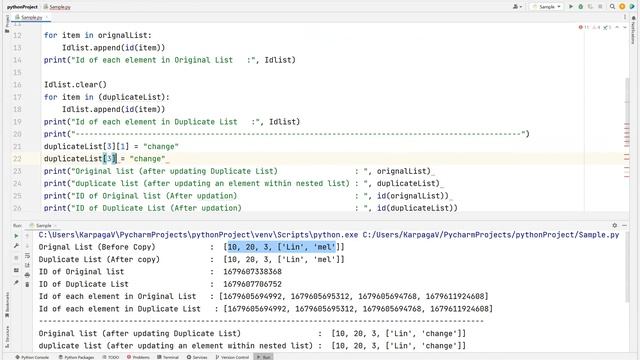This screenshot has width=640, height=360.
Task: Click the JetBrains toolbox icon at top right
Action: pyautogui.click(x=632, y=7)
